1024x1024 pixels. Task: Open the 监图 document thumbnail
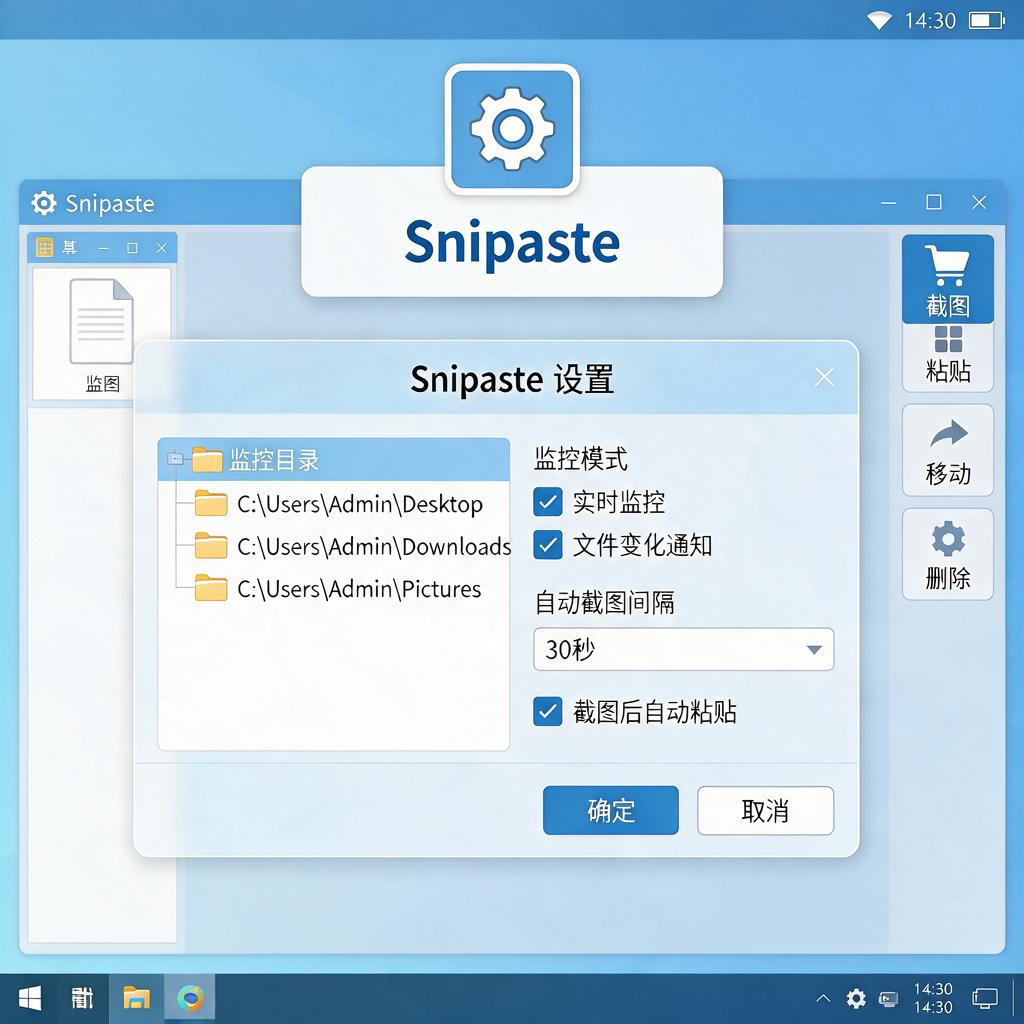pos(102,334)
